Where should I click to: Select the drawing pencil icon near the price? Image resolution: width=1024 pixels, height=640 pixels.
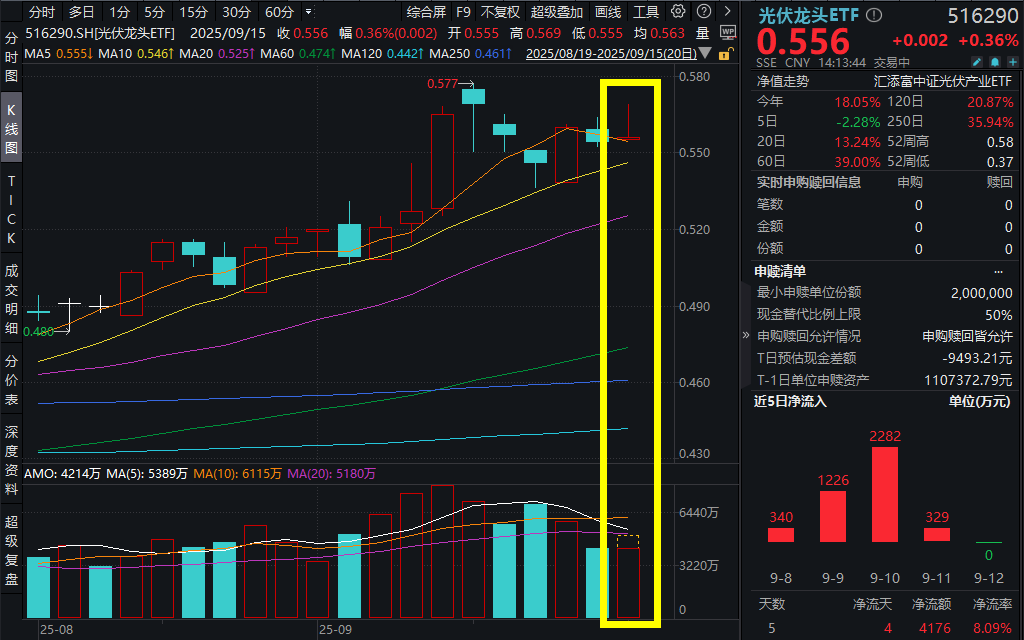tap(977, 62)
